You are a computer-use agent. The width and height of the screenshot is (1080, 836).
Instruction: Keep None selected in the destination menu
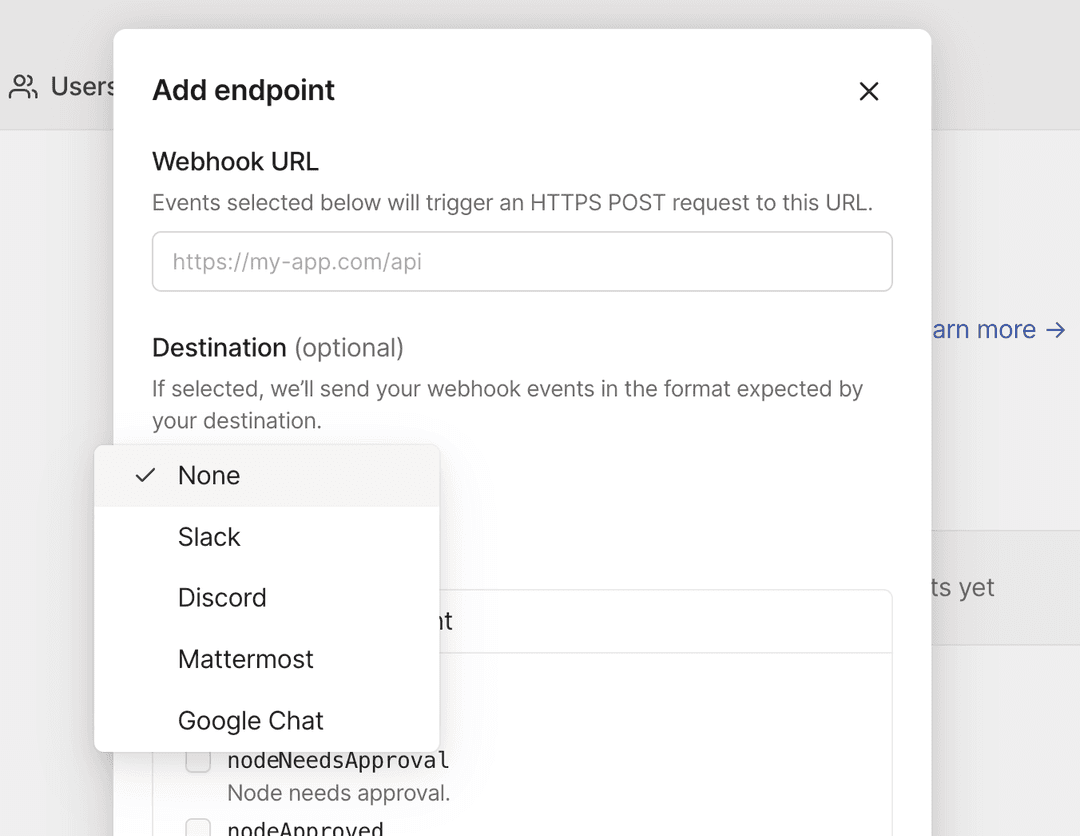tap(208, 475)
